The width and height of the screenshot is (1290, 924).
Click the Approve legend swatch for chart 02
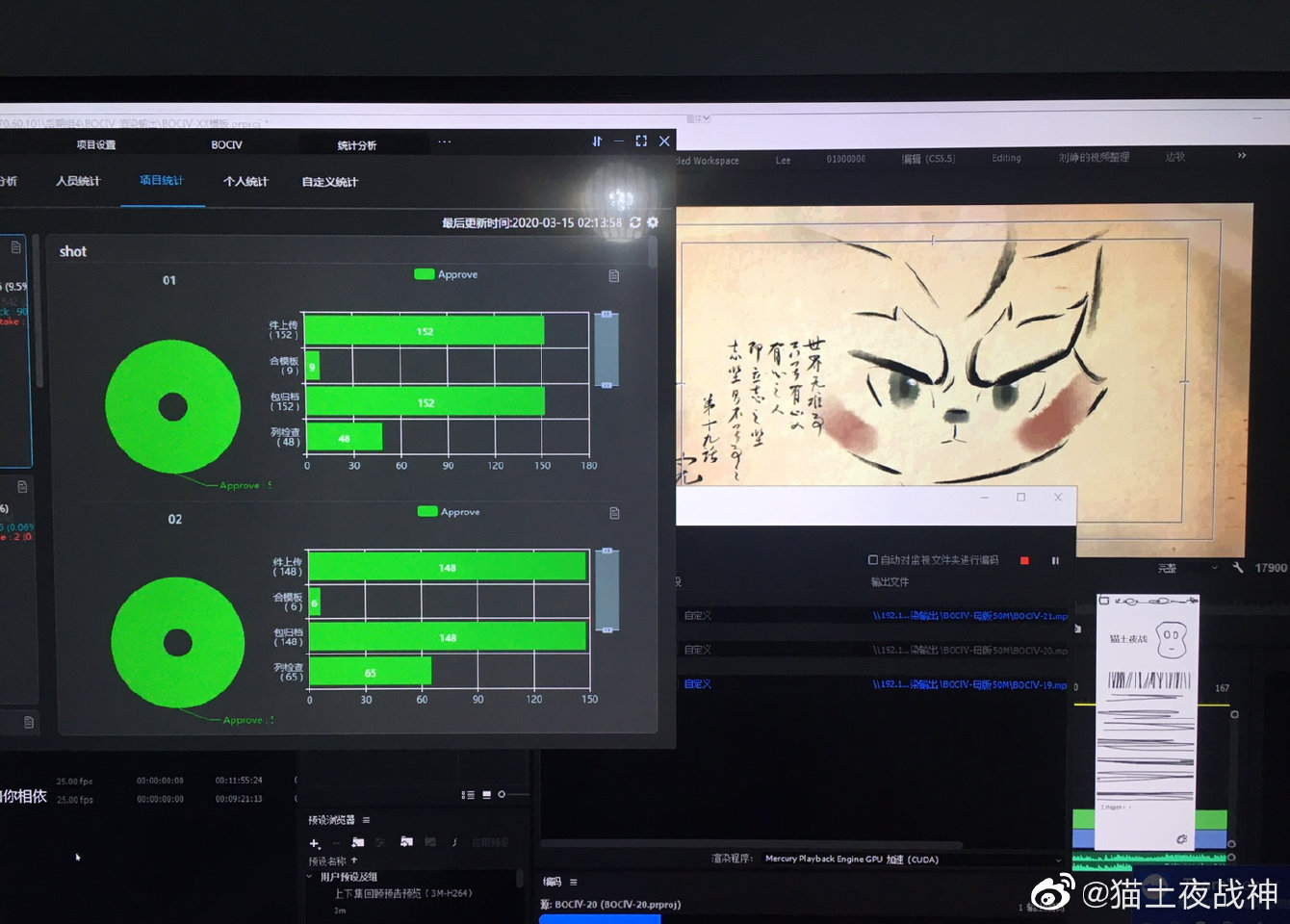(x=427, y=511)
